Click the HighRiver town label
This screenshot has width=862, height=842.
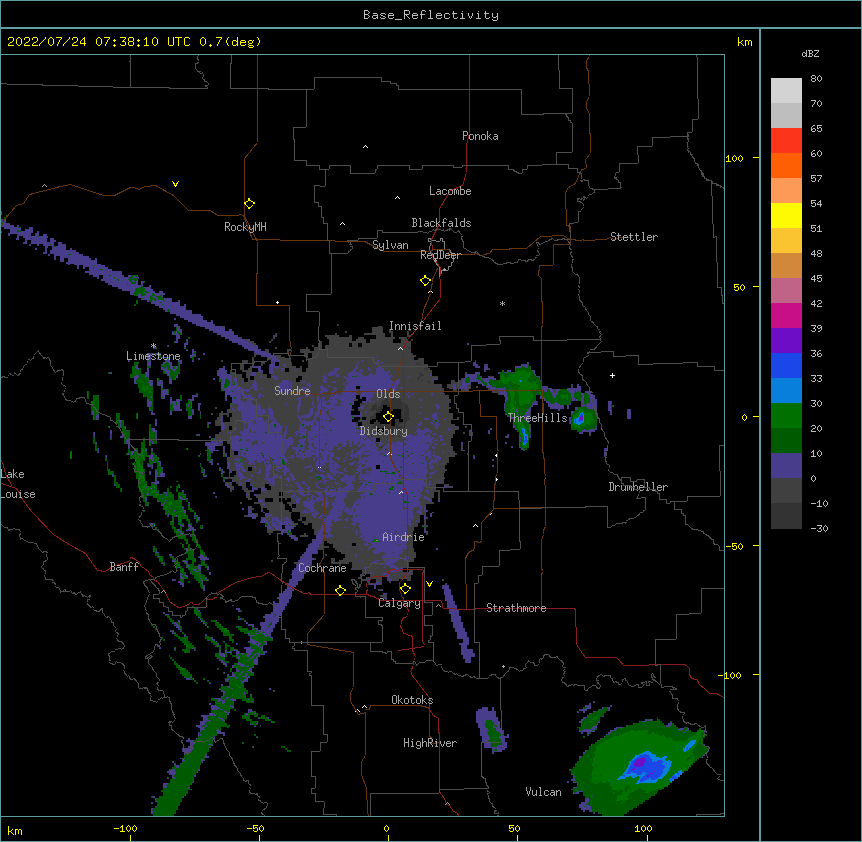430,743
